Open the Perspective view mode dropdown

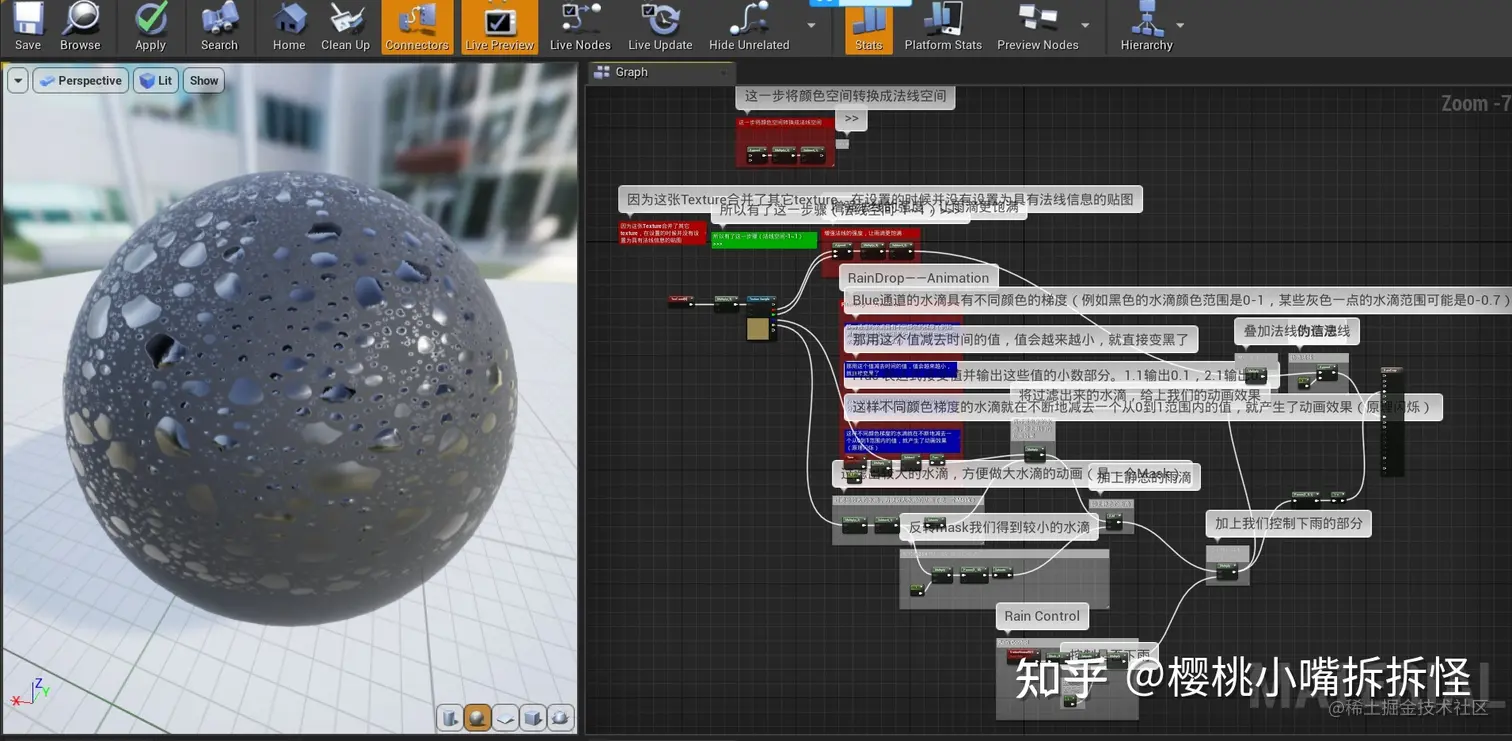coord(80,81)
